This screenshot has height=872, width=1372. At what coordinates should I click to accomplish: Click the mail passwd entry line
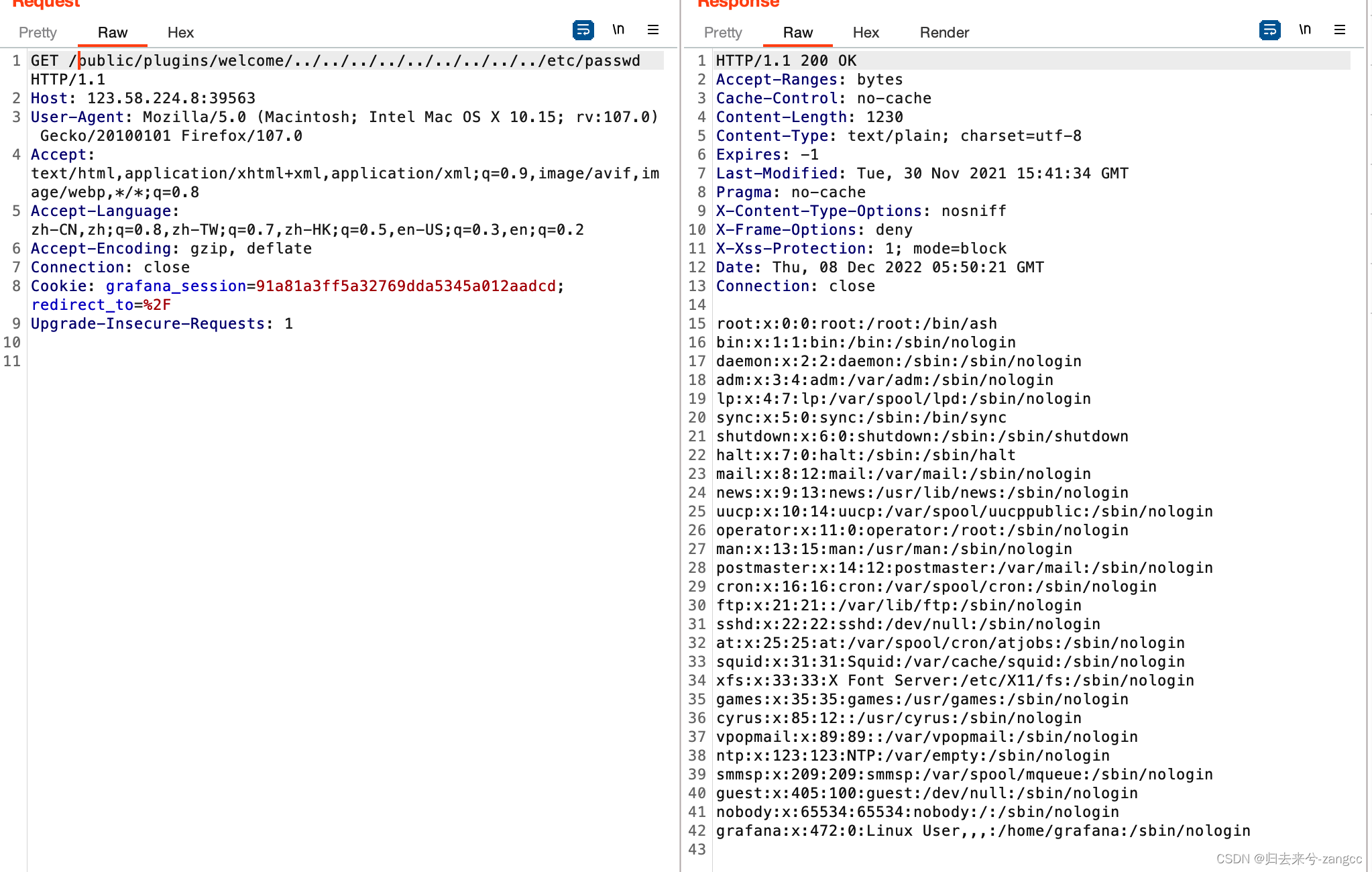click(x=903, y=474)
